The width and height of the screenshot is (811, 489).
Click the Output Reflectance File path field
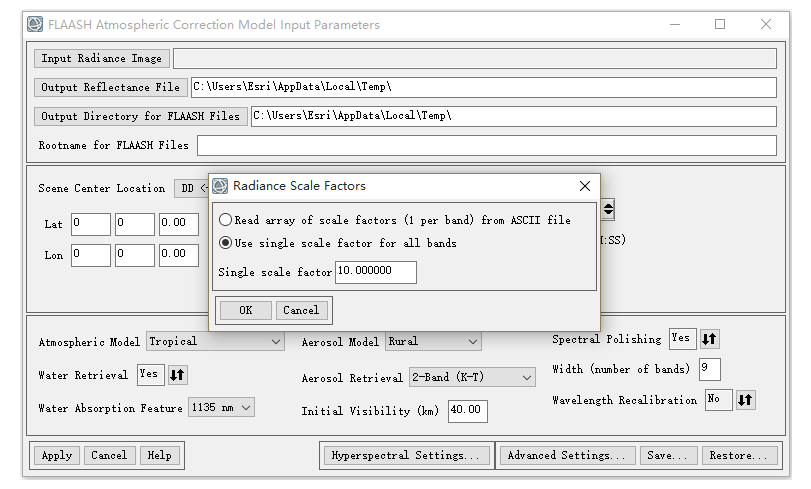coord(484,87)
